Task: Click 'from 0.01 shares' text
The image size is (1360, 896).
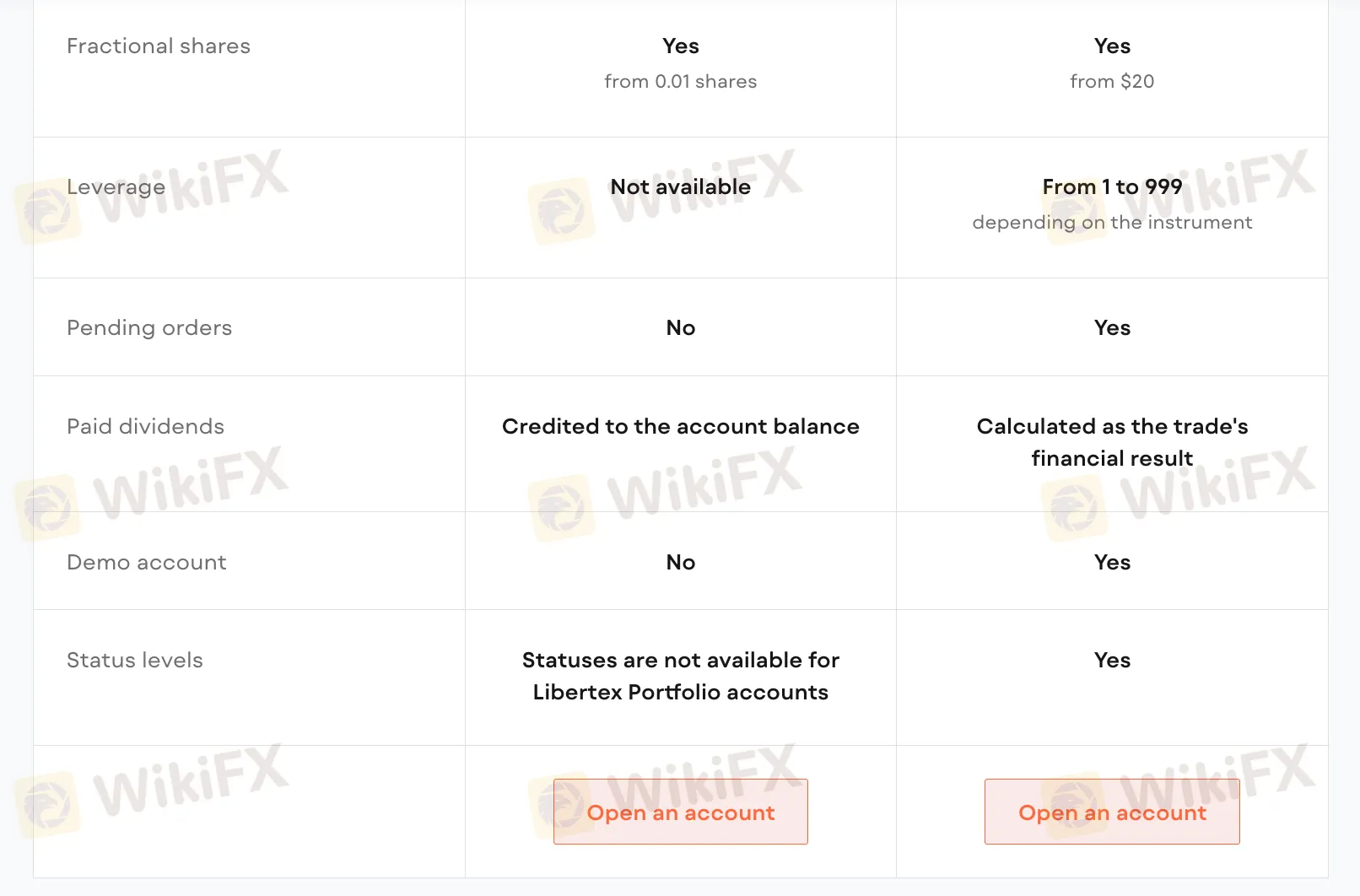Action: click(680, 81)
